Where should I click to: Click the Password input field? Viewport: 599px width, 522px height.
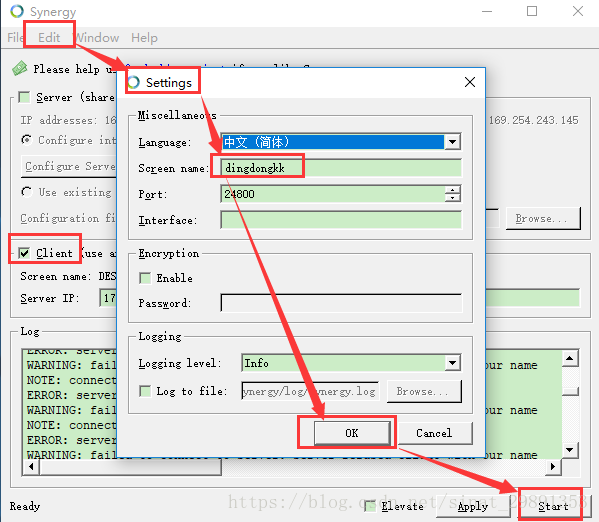(341, 303)
